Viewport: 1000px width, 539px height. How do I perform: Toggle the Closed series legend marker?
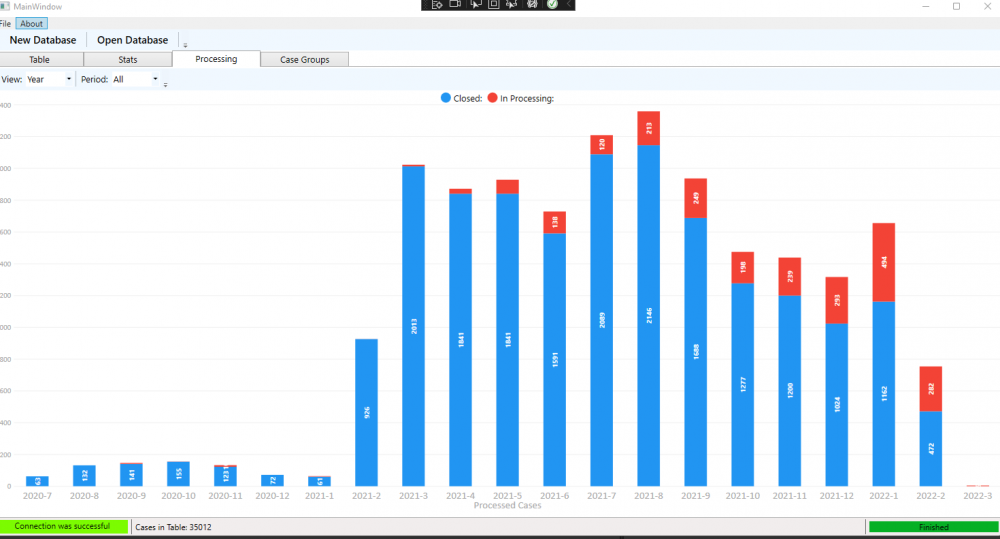446,98
